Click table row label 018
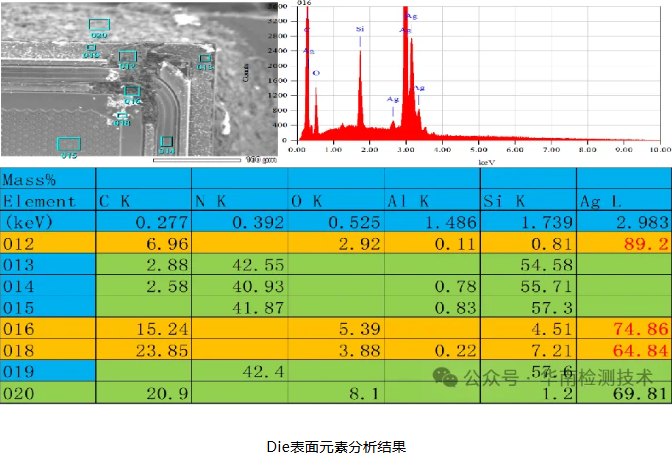Viewport: 672px width, 459px height. (x=48, y=350)
